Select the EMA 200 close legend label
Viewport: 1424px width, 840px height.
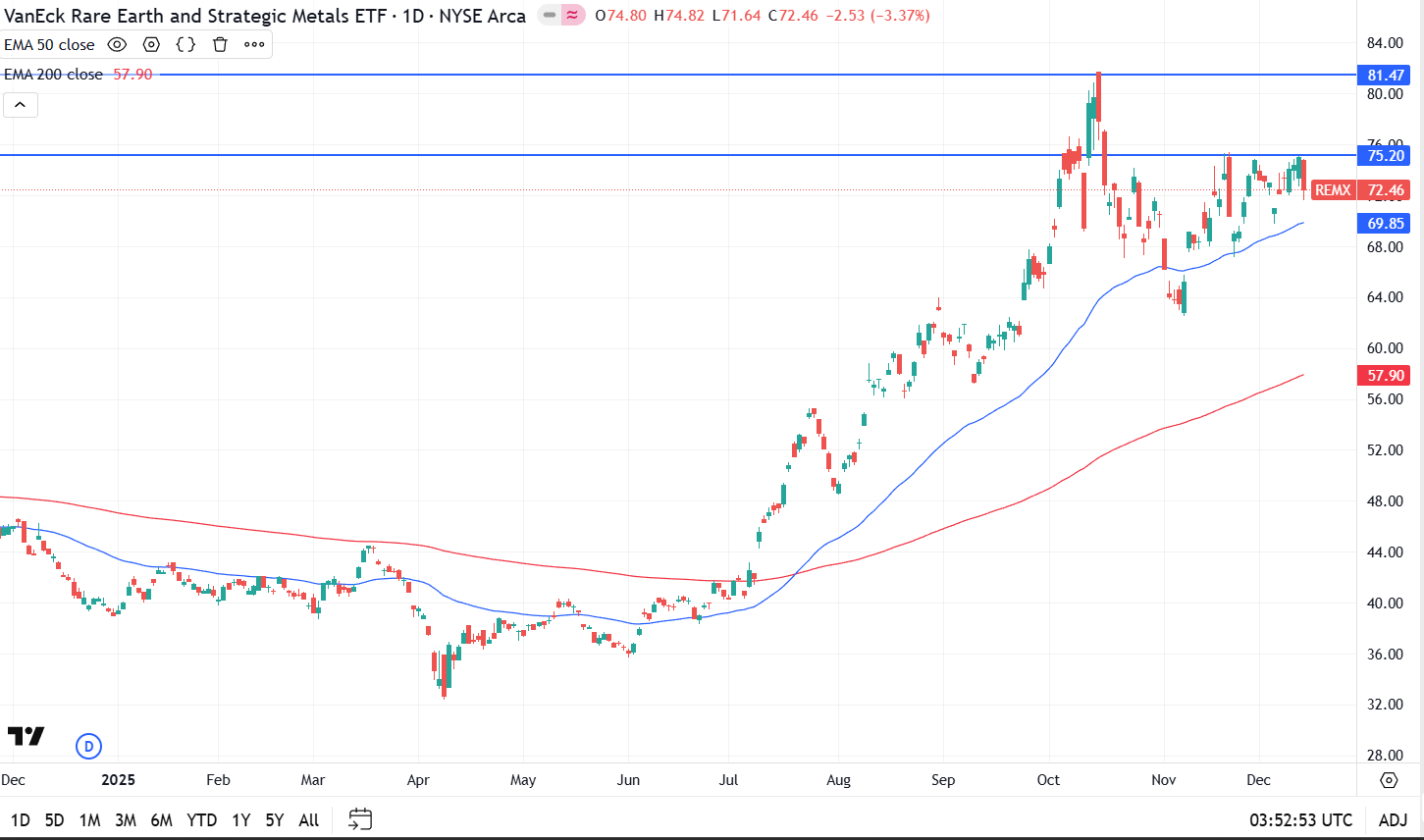pos(54,74)
